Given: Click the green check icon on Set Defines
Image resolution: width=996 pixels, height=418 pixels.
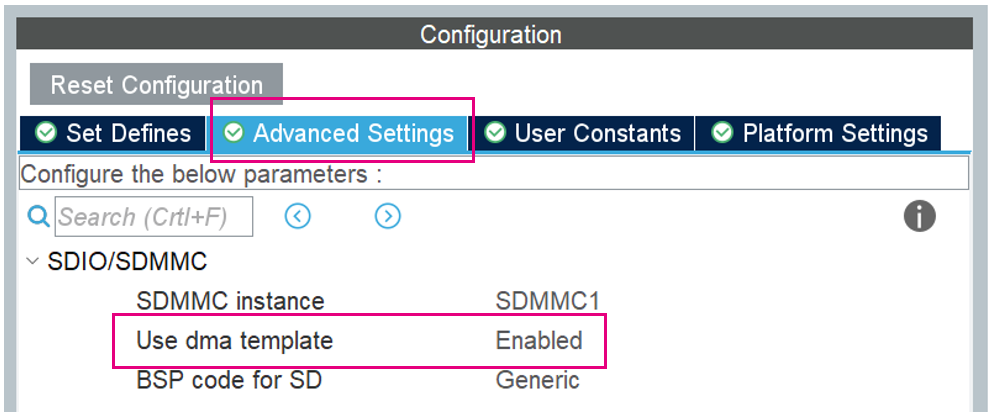Looking at the screenshot, I should (x=46, y=133).
